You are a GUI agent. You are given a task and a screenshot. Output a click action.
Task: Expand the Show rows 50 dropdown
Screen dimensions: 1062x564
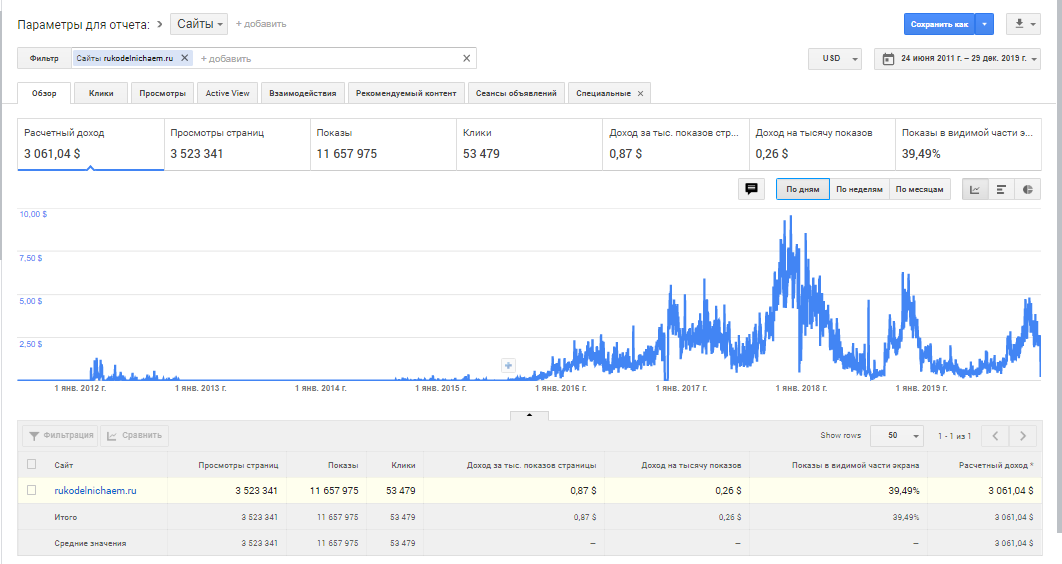[x=896, y=436]
